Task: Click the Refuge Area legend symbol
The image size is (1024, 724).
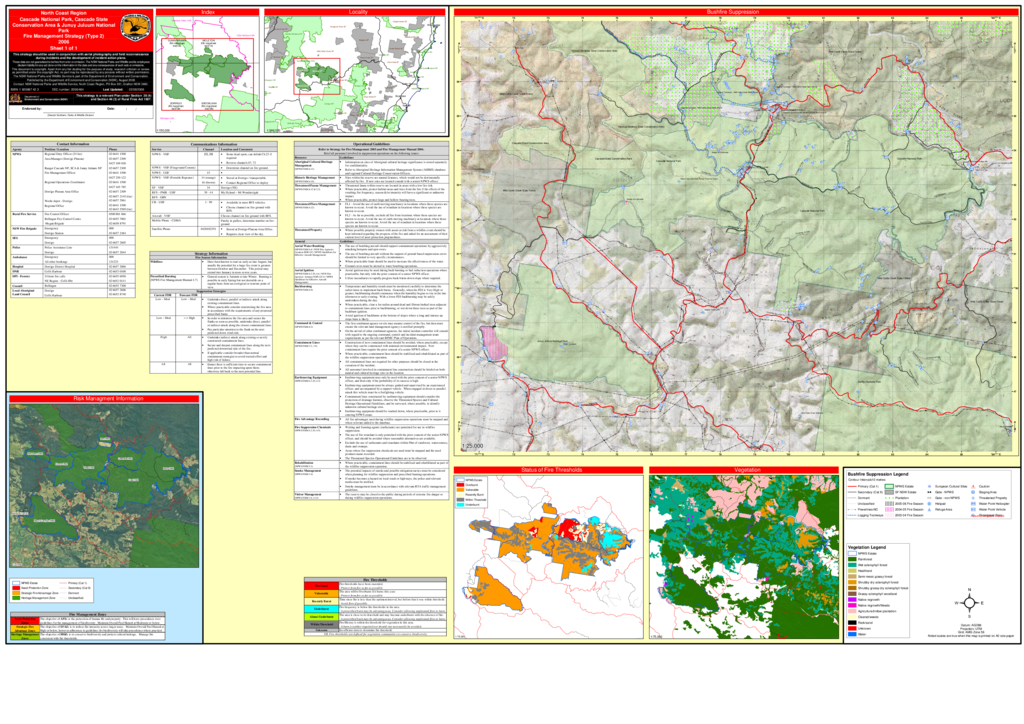Action: coord(929,509)
